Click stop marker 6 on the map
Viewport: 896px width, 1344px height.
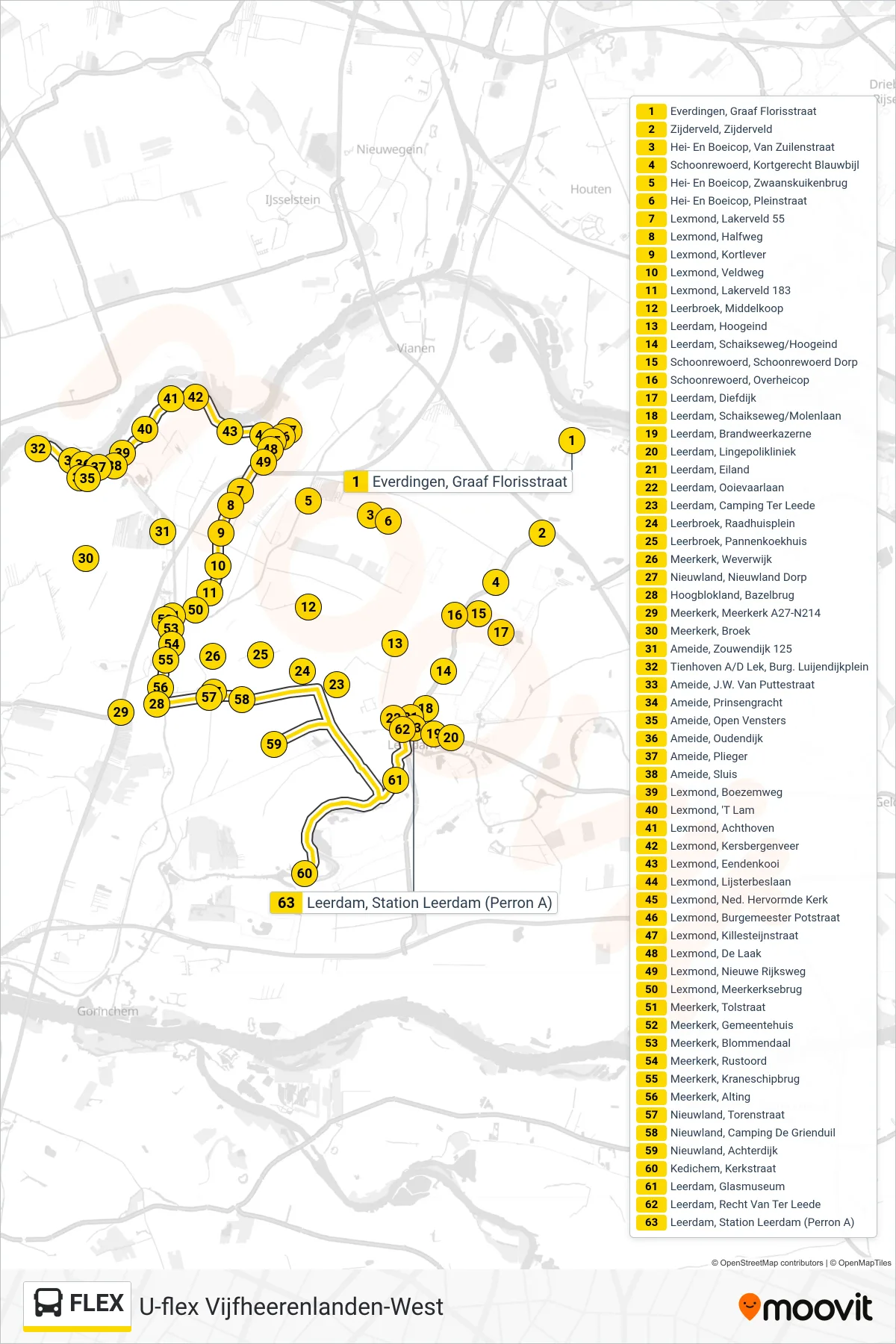click(x=388, y=521)
